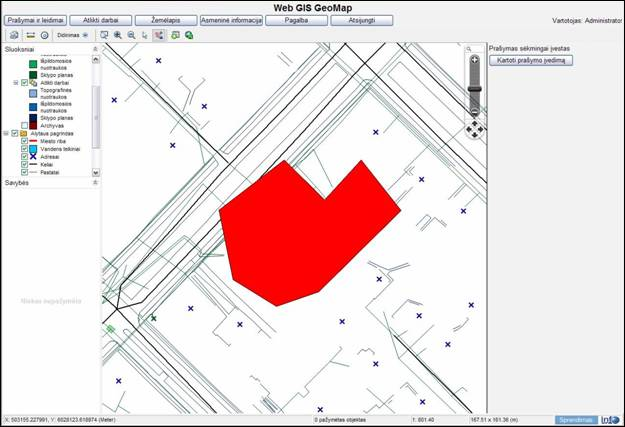
Task: Click the green layers window icon
Action: click(175, 35)
